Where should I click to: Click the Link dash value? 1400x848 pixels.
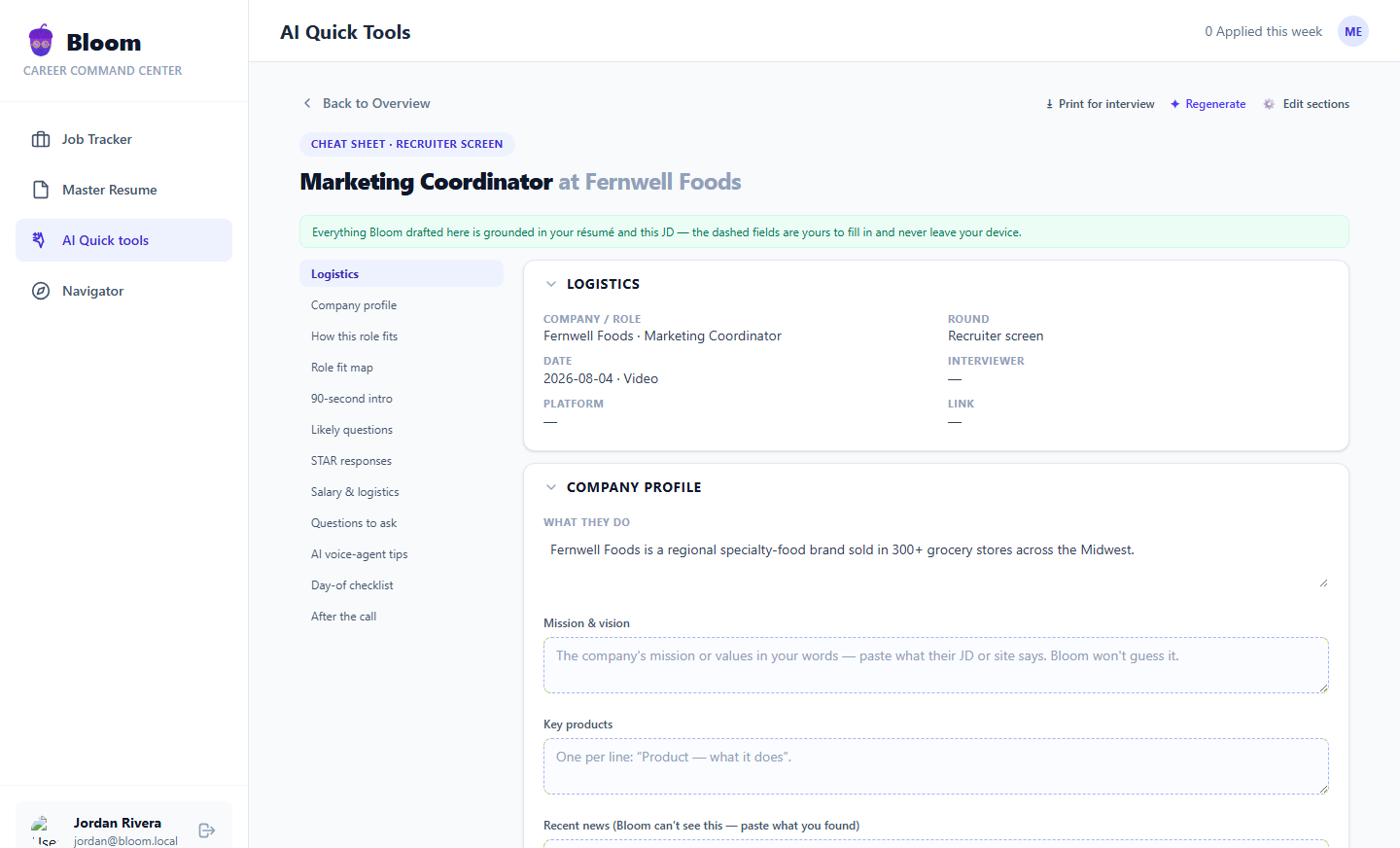955,421
